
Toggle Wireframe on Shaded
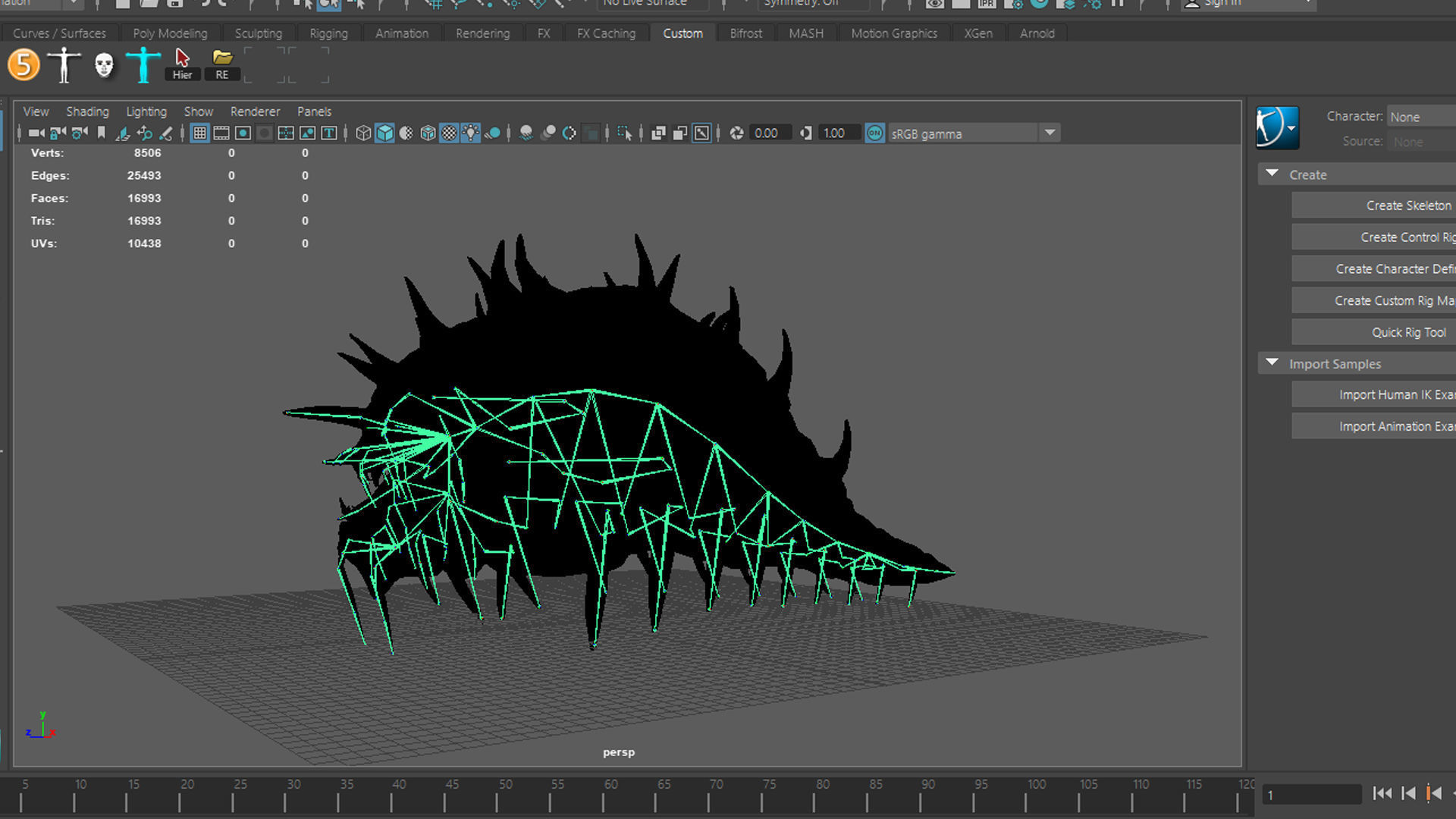[428, 133]
